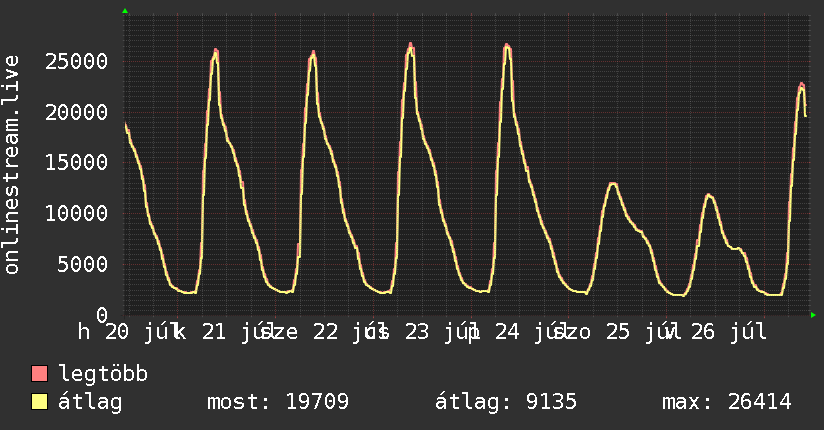Click the 15000 y-axis label
This screenshot has width=824, height=430.
tap(76, 163)
